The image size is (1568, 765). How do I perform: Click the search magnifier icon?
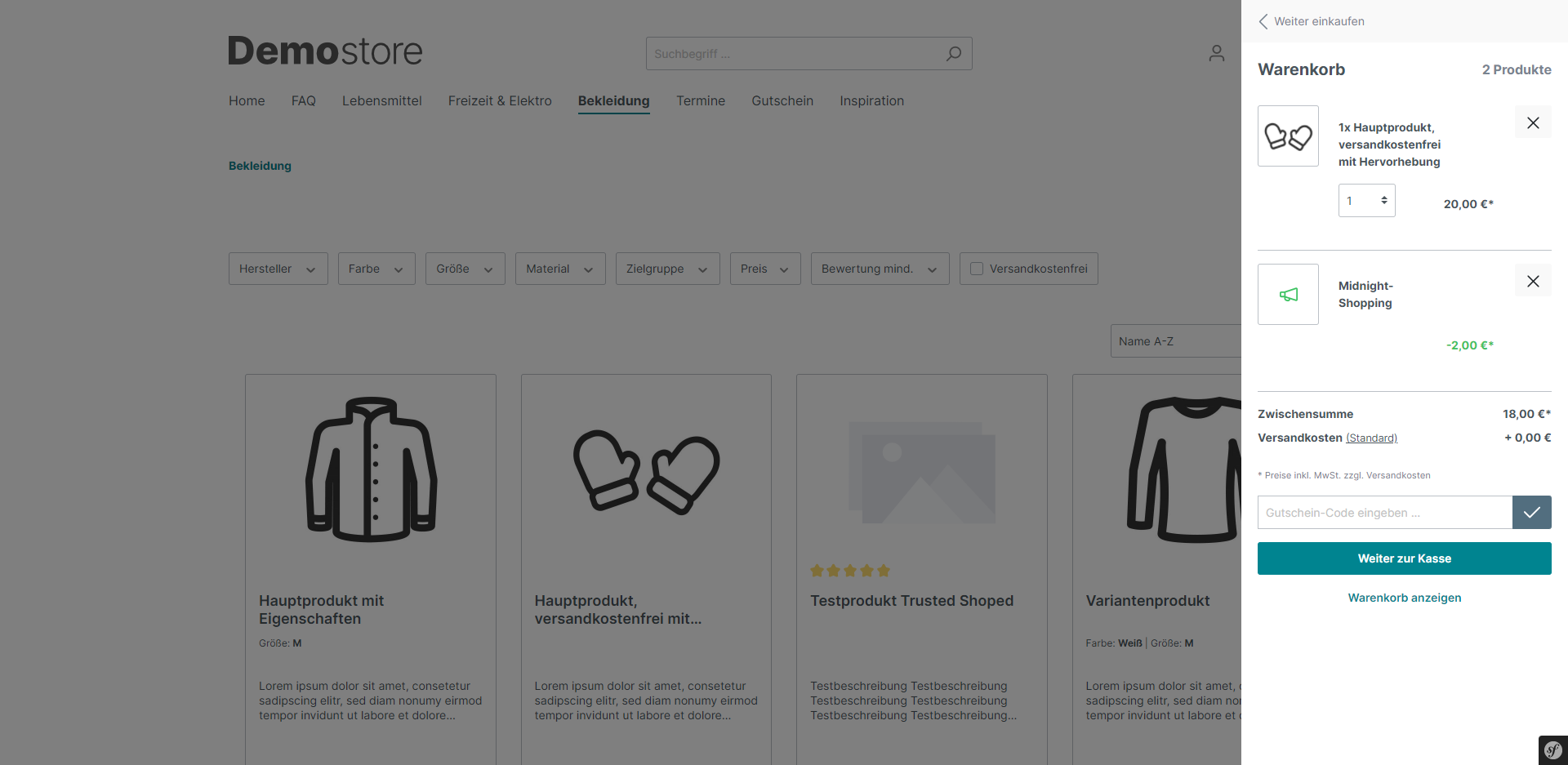[953, 54]
